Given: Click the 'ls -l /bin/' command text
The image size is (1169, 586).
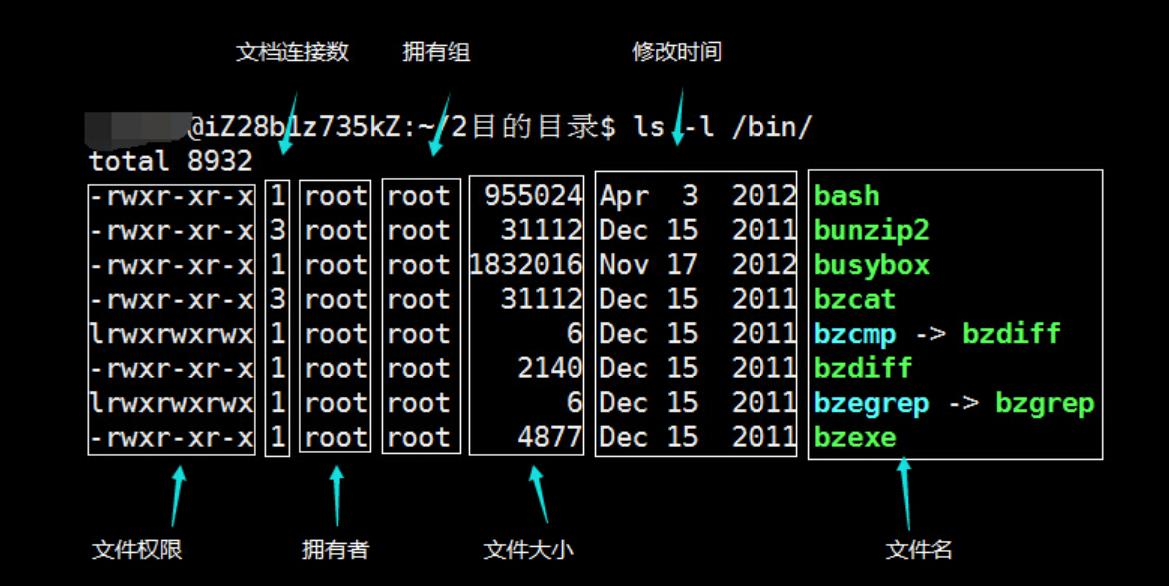Looking at the screenshot, I should click(722, 127).
